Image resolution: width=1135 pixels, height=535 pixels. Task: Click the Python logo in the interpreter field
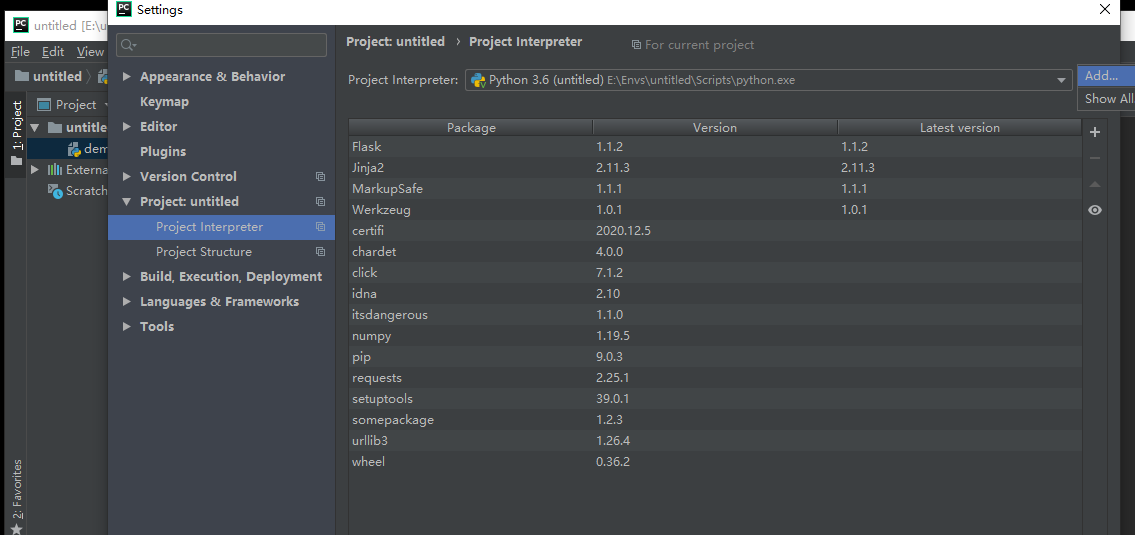point(478,80)
